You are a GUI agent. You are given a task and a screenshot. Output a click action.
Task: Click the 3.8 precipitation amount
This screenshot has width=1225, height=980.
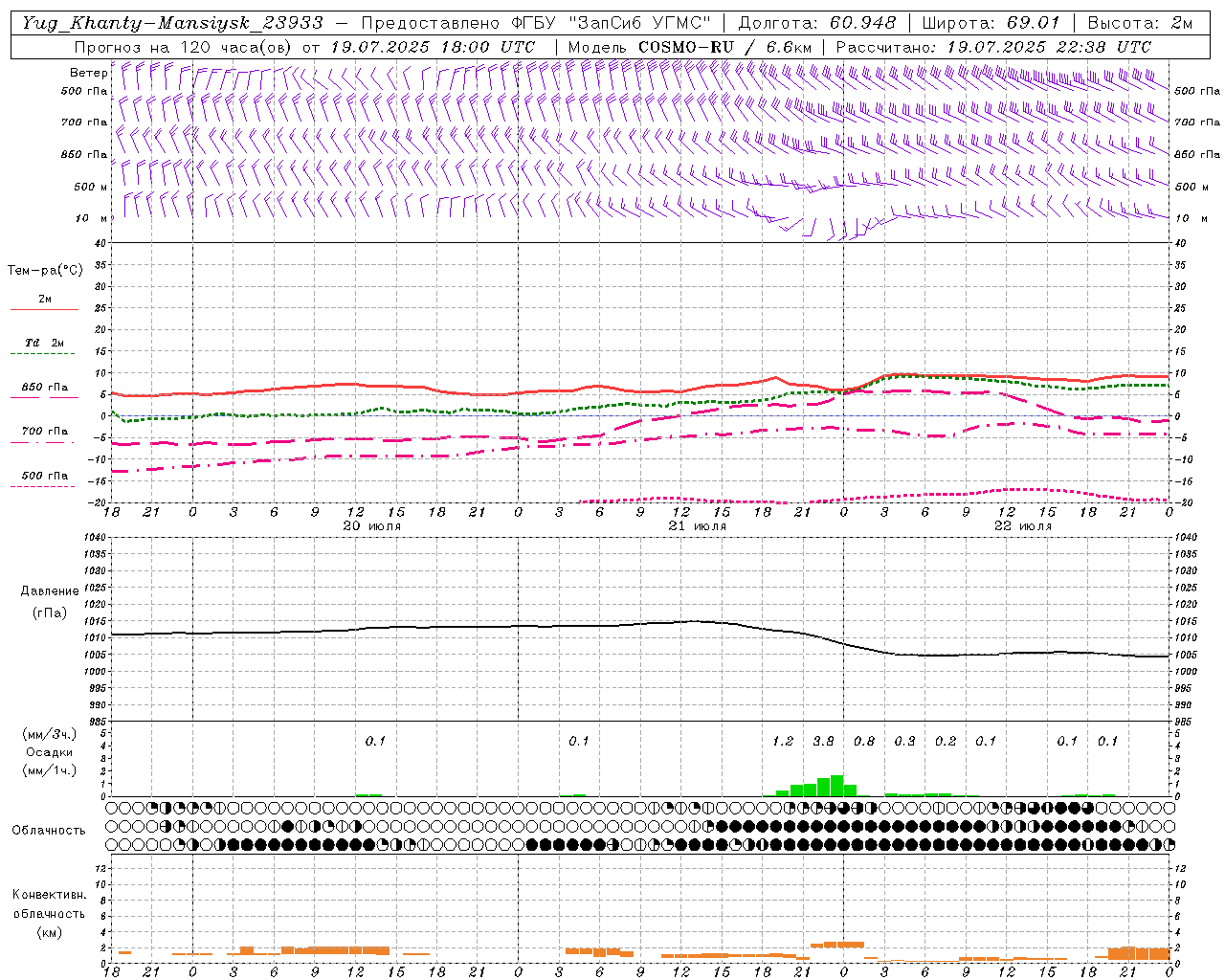click(823, 742)
